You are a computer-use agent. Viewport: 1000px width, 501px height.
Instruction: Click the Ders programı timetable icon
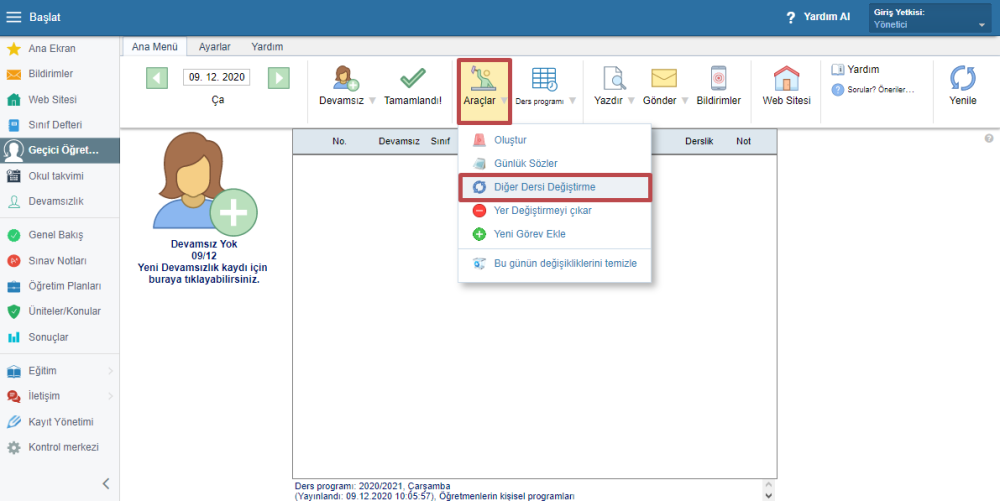[x=544, y=79]
